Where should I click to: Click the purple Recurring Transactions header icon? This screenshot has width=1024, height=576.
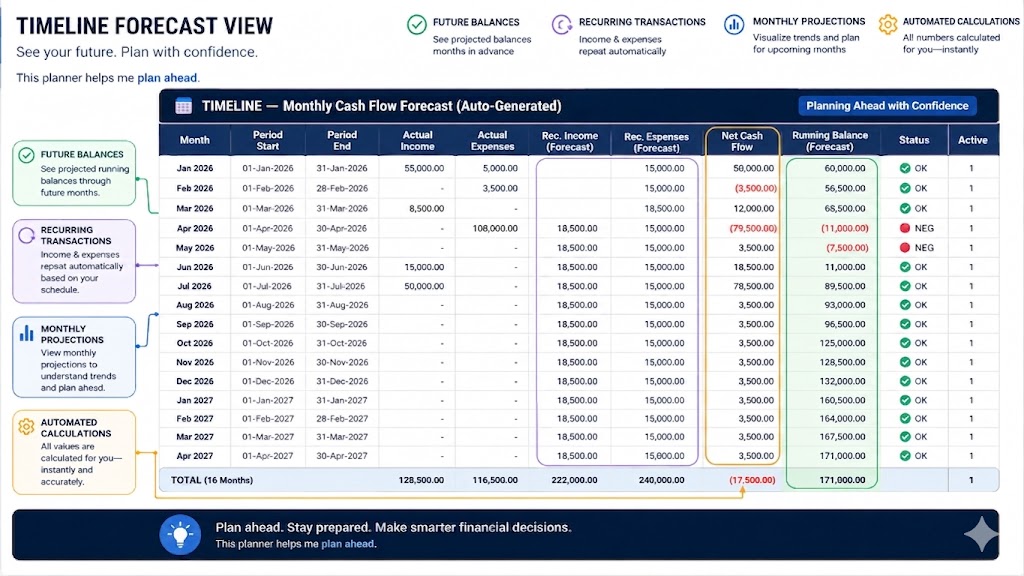[562, 25]
